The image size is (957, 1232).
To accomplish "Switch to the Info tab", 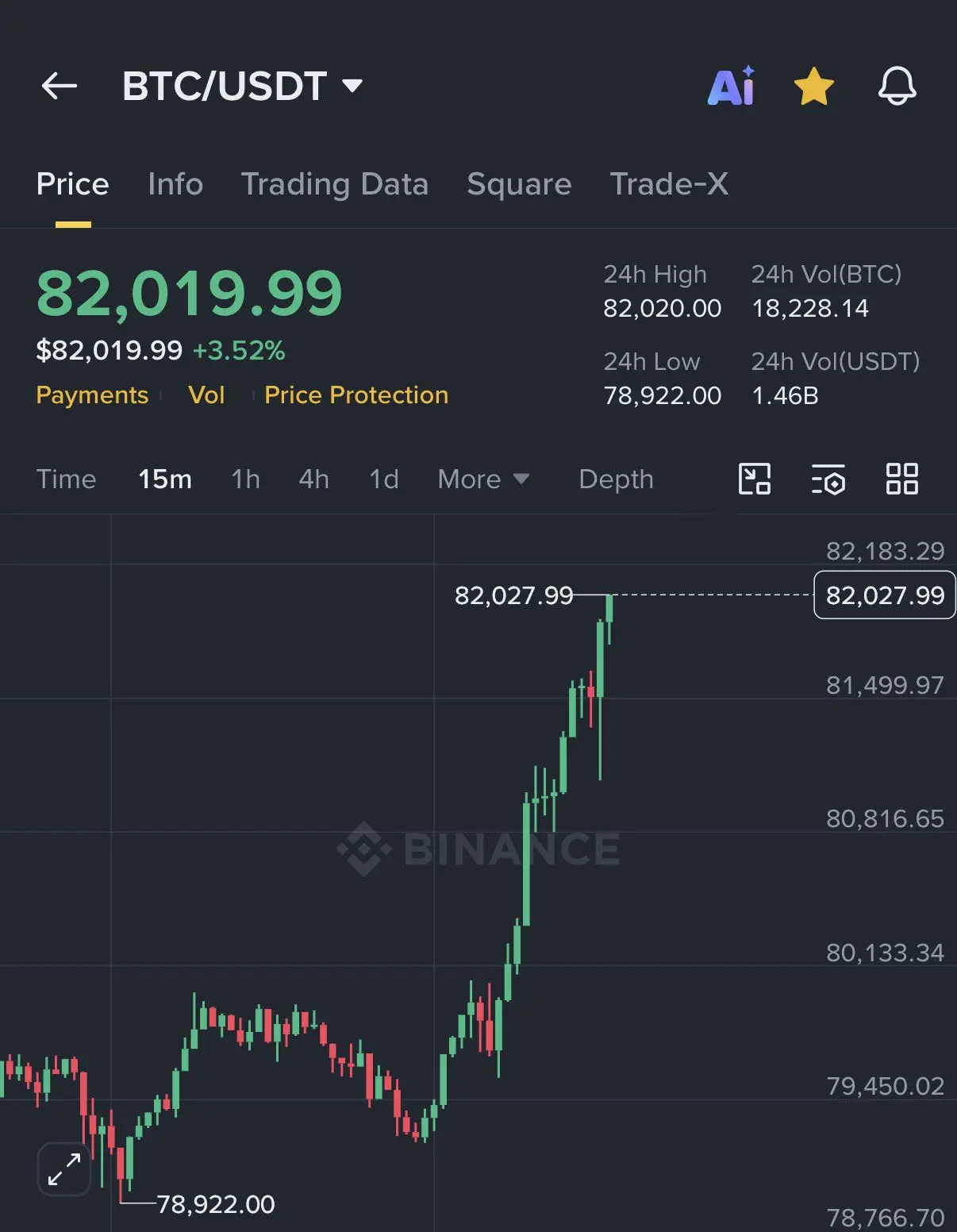I will tap(175, 184).
